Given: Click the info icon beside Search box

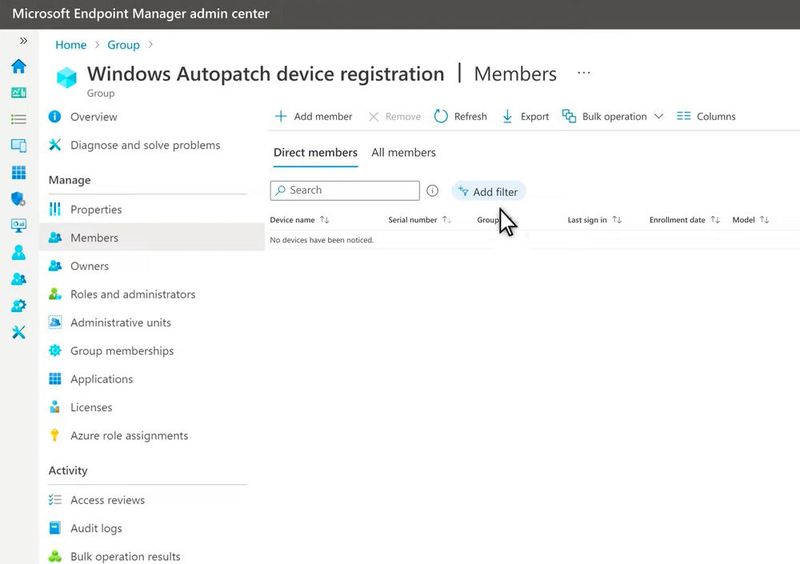Looking at the screenshot, I should pyautogui.click(x=433, y=191).
